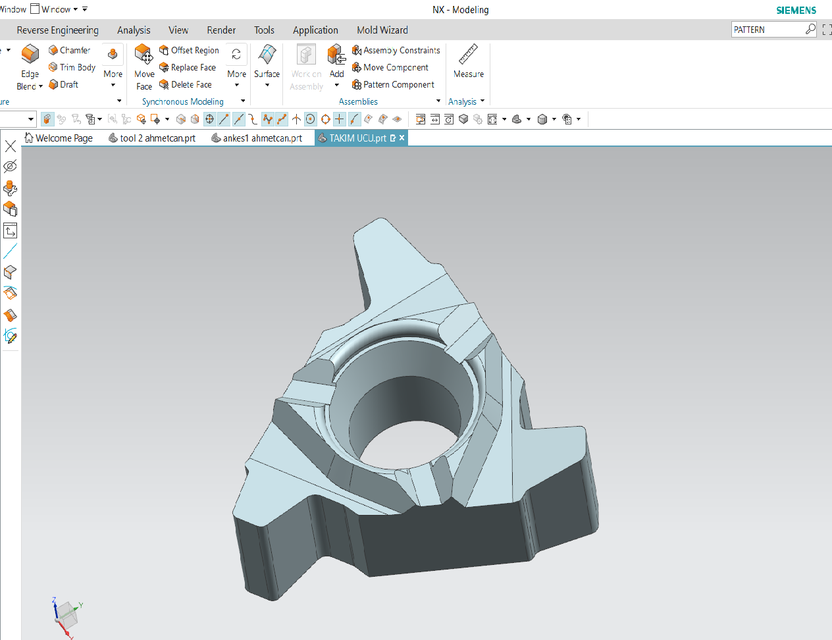Screen dimensions: 832x640
Task: Open the Add Component command
Action: pos(336,63)
